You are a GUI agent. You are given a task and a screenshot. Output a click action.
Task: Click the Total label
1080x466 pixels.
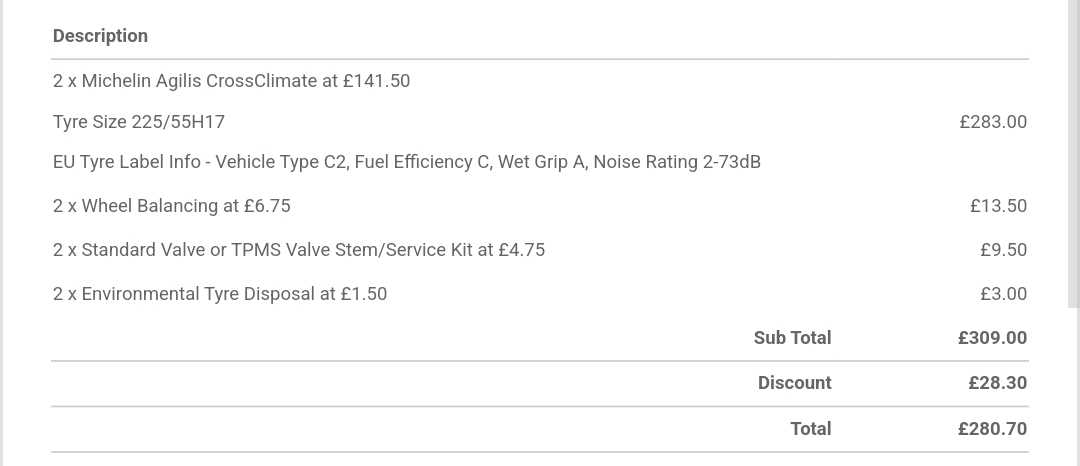tap(810, 429)
